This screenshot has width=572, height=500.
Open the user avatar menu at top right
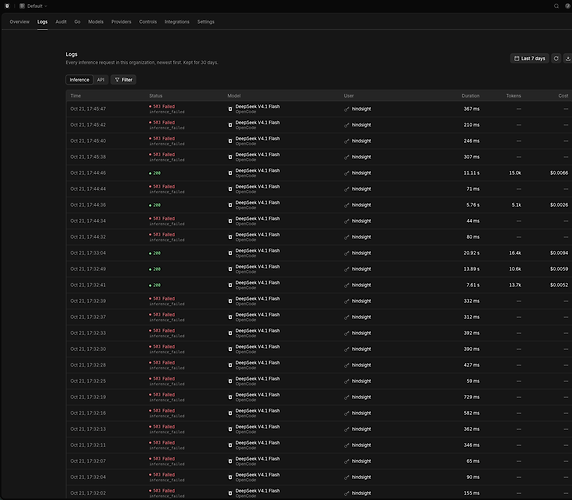click(x=568, y=6)
